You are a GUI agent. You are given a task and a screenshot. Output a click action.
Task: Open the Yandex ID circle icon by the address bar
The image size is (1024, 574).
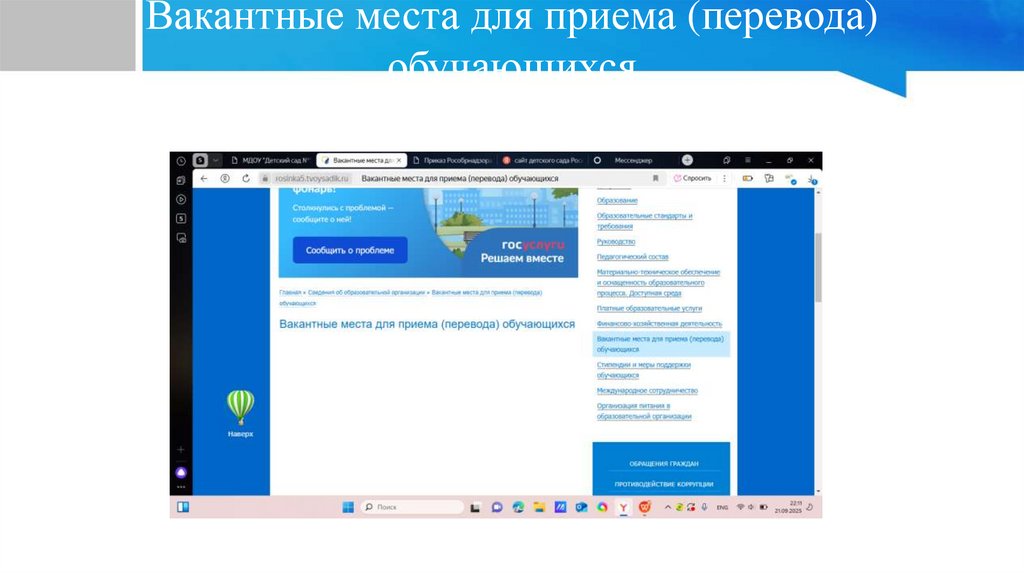click(225, 178)
